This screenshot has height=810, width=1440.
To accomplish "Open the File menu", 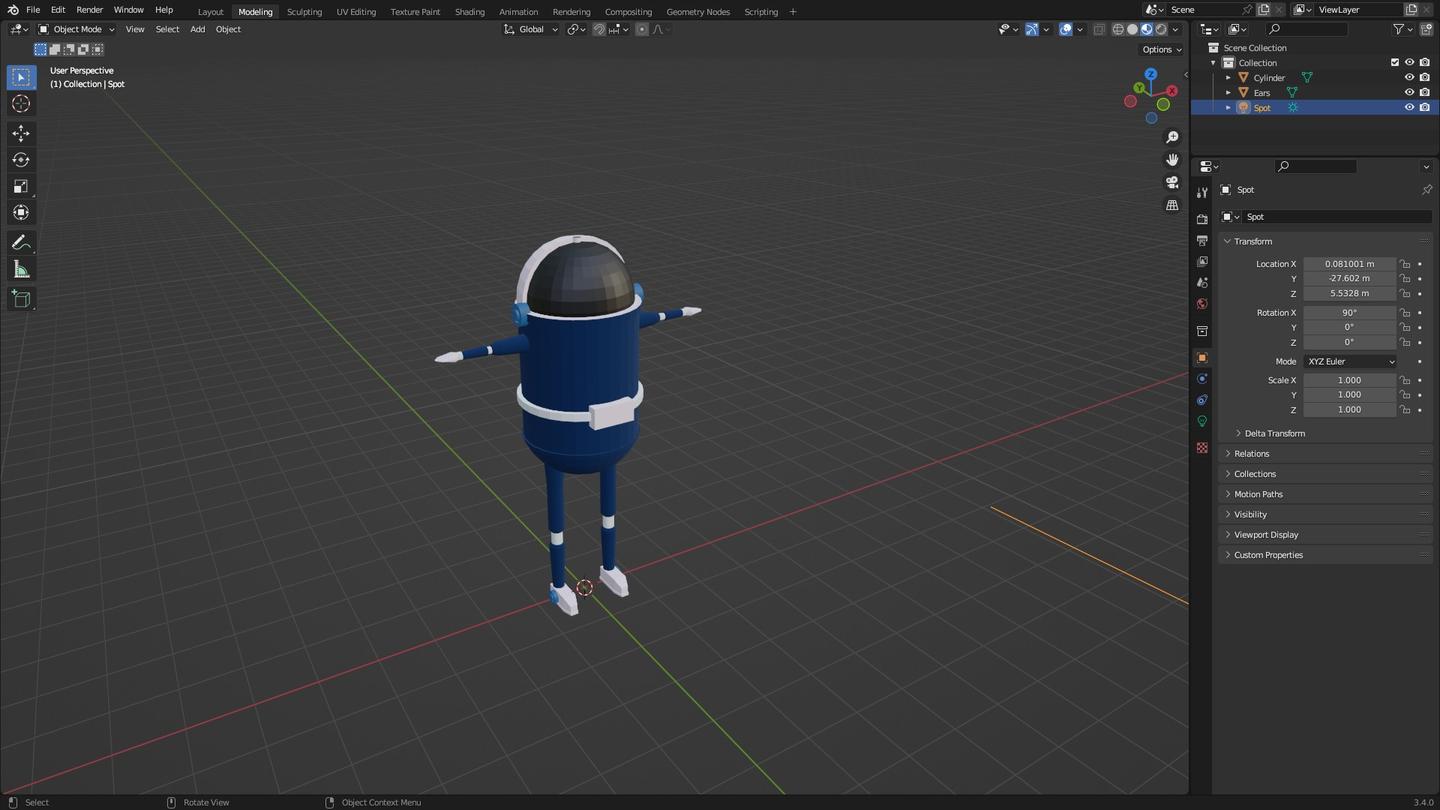I will pos(33,10).
